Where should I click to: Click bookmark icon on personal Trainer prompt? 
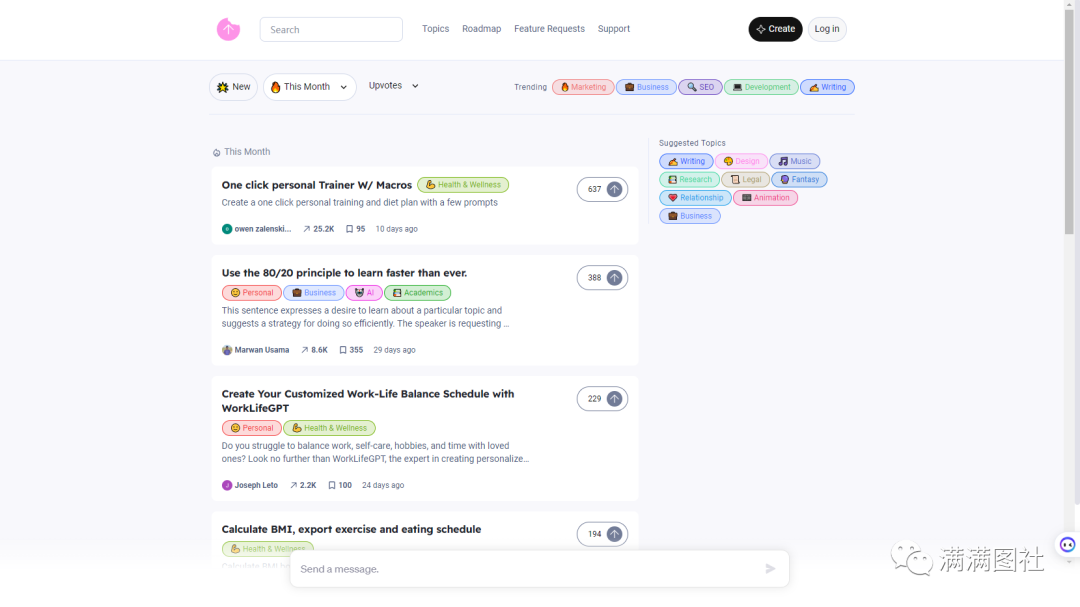[350, 229]
